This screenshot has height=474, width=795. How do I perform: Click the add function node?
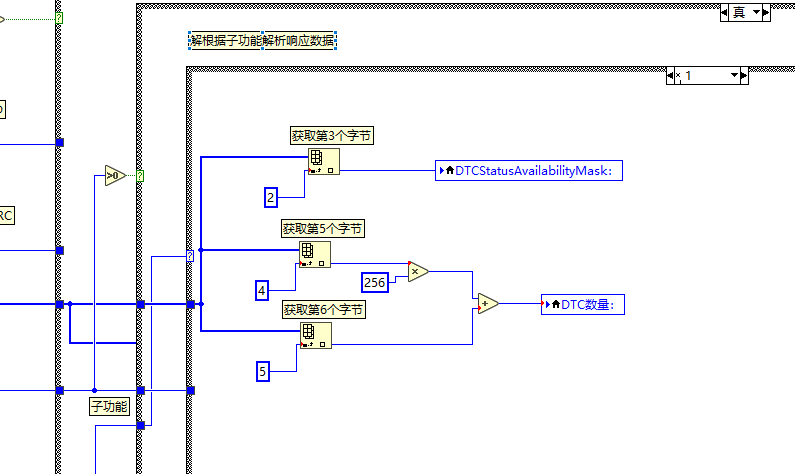pyautogui.click(x=488, y=304)
